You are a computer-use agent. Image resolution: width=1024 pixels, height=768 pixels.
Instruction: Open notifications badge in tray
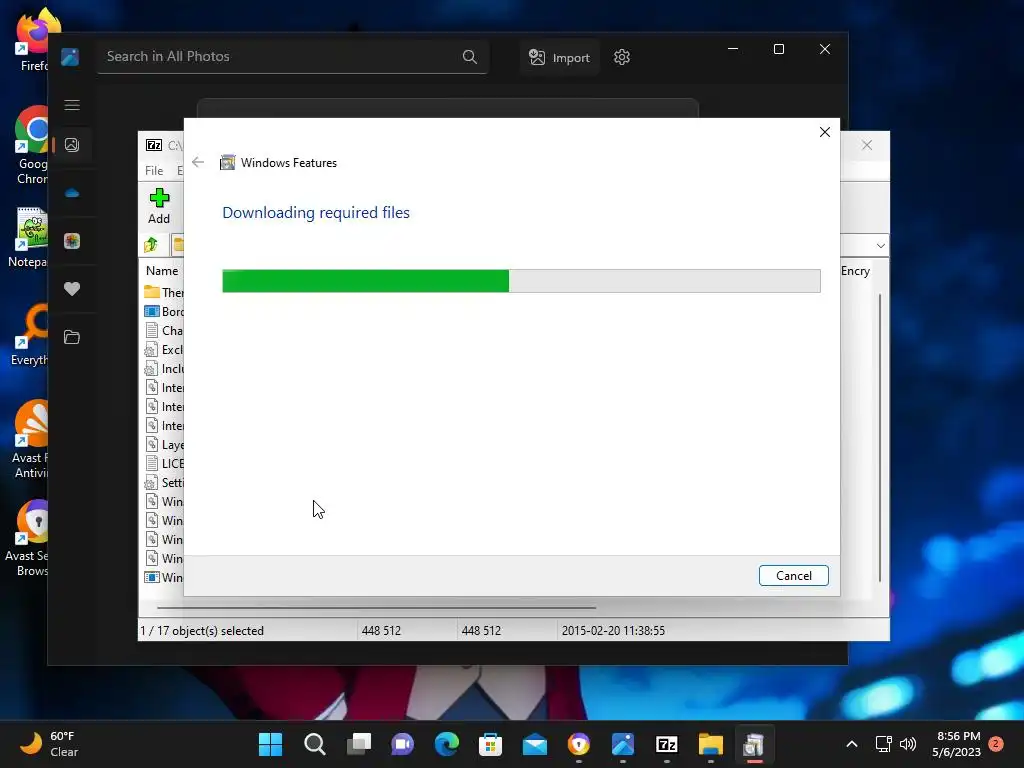996,744
